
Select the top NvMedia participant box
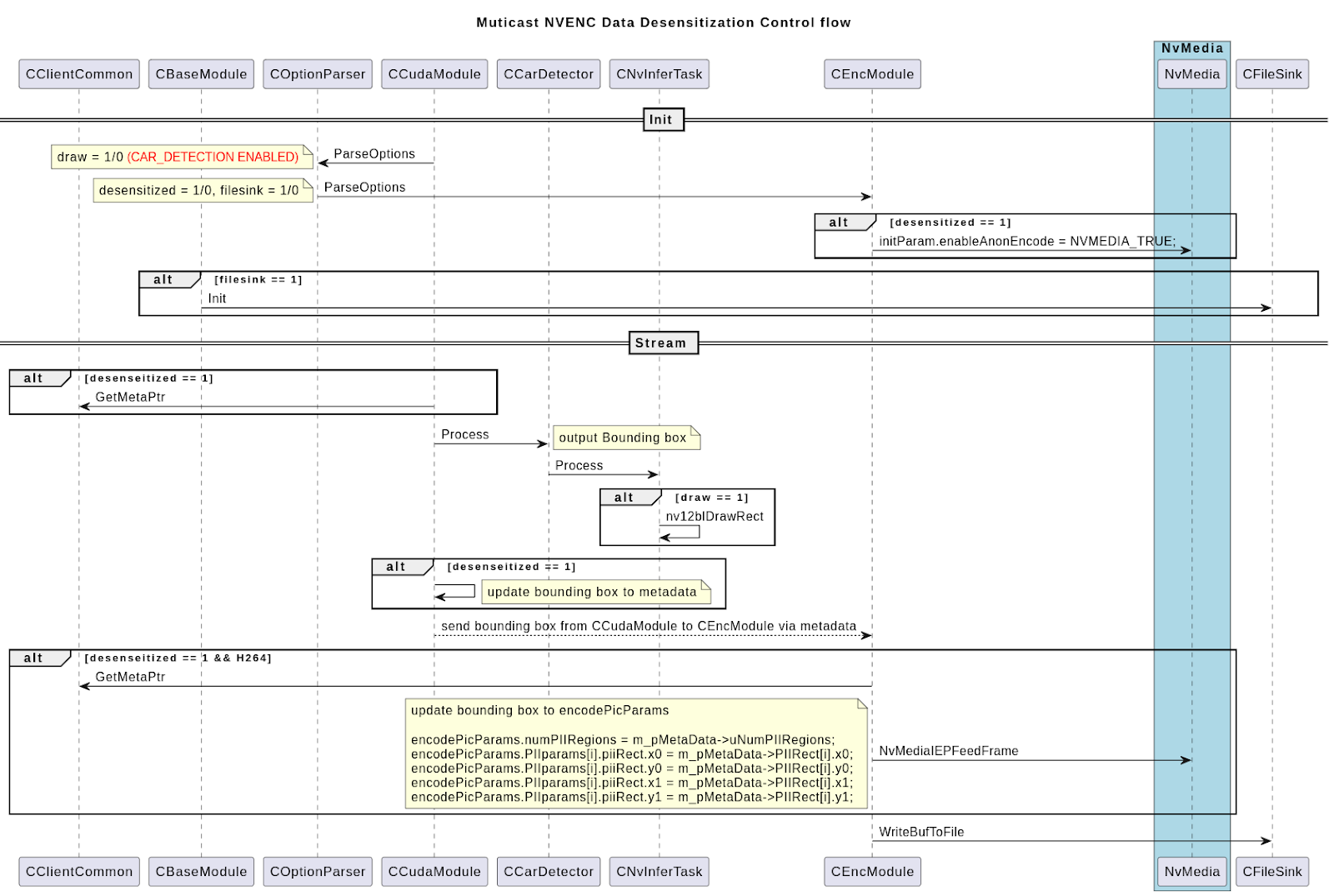(1192, 74)
